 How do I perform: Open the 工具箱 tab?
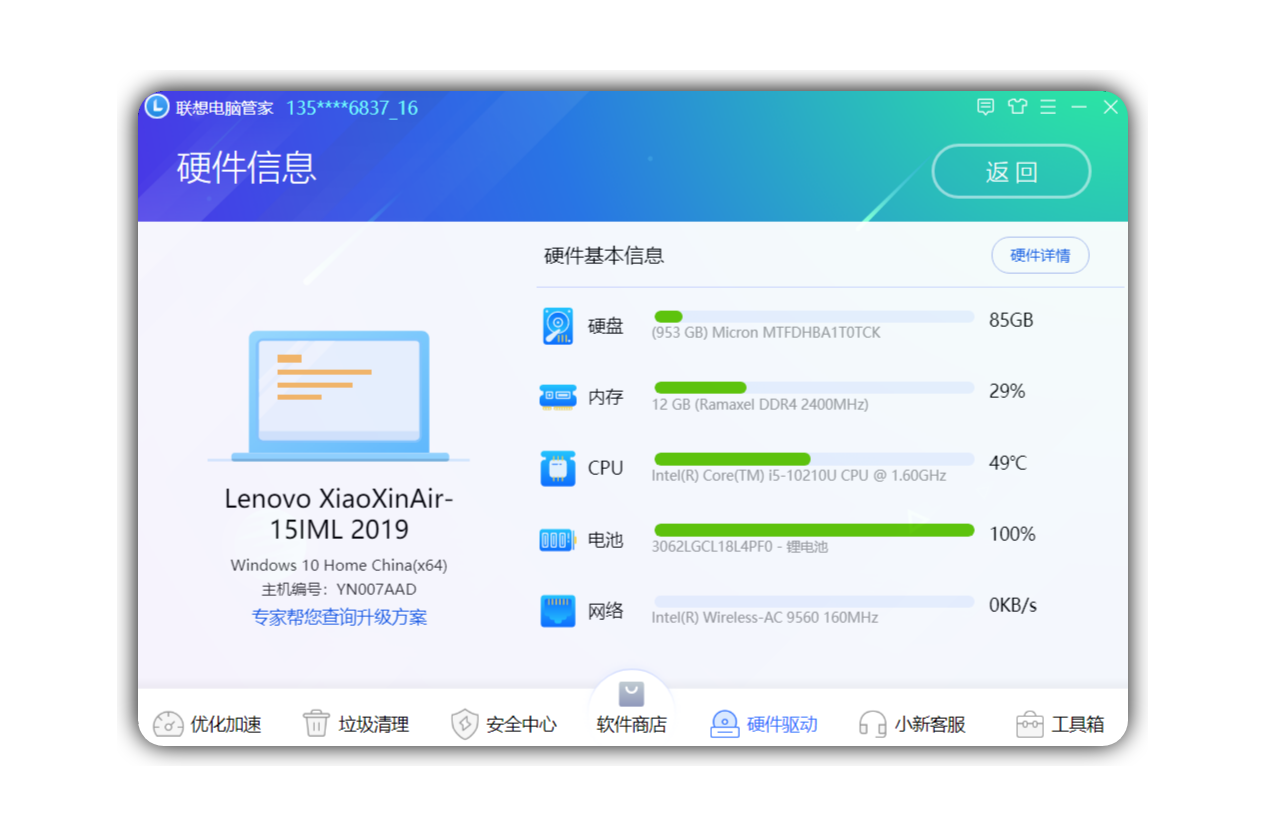(1060, 724)
